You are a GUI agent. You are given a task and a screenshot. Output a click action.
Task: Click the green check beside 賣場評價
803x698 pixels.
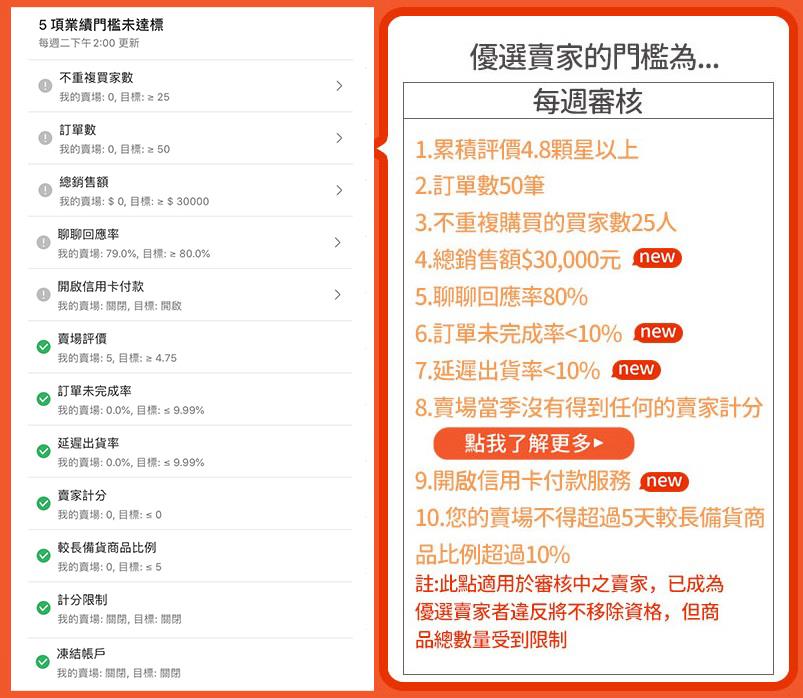(44, 347)
